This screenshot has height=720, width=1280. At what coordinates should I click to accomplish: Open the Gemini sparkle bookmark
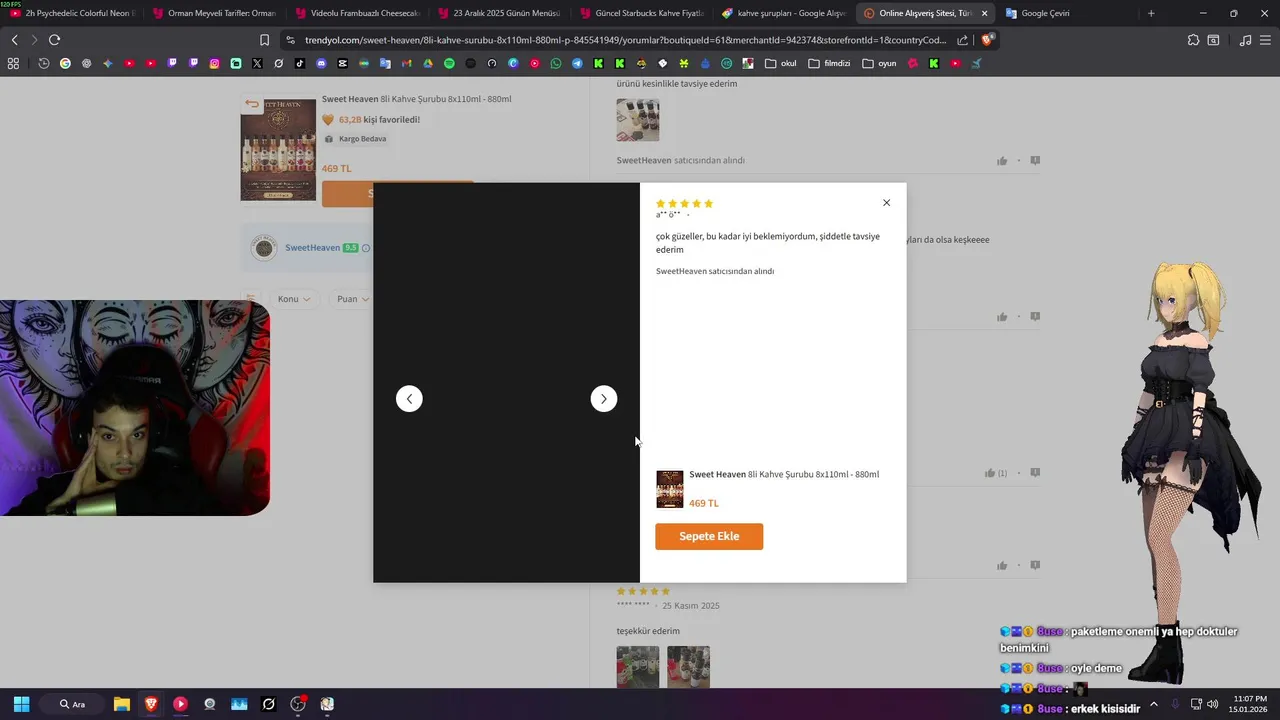pyautogui.click(x=108, y=63)
